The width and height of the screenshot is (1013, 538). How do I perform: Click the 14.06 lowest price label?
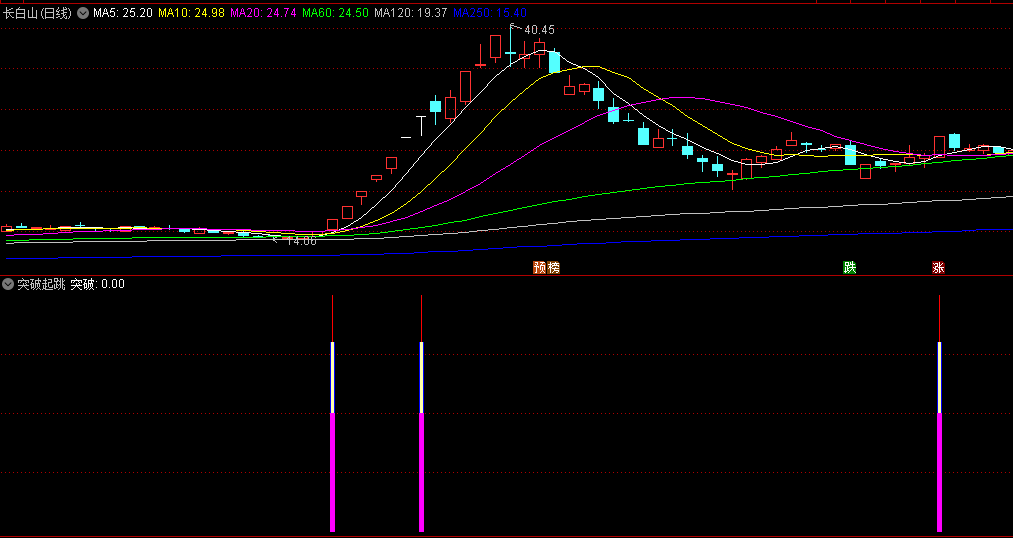click(300, 241)
